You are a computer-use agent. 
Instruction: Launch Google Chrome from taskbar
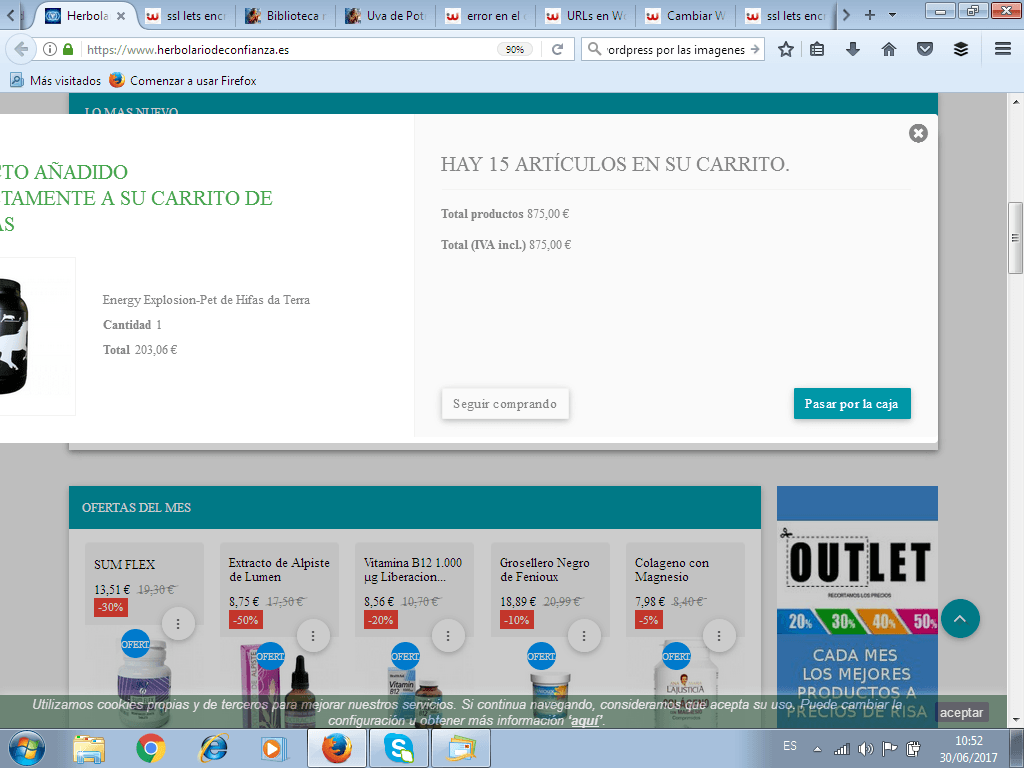pyautogui.click(x=151, y=748)
